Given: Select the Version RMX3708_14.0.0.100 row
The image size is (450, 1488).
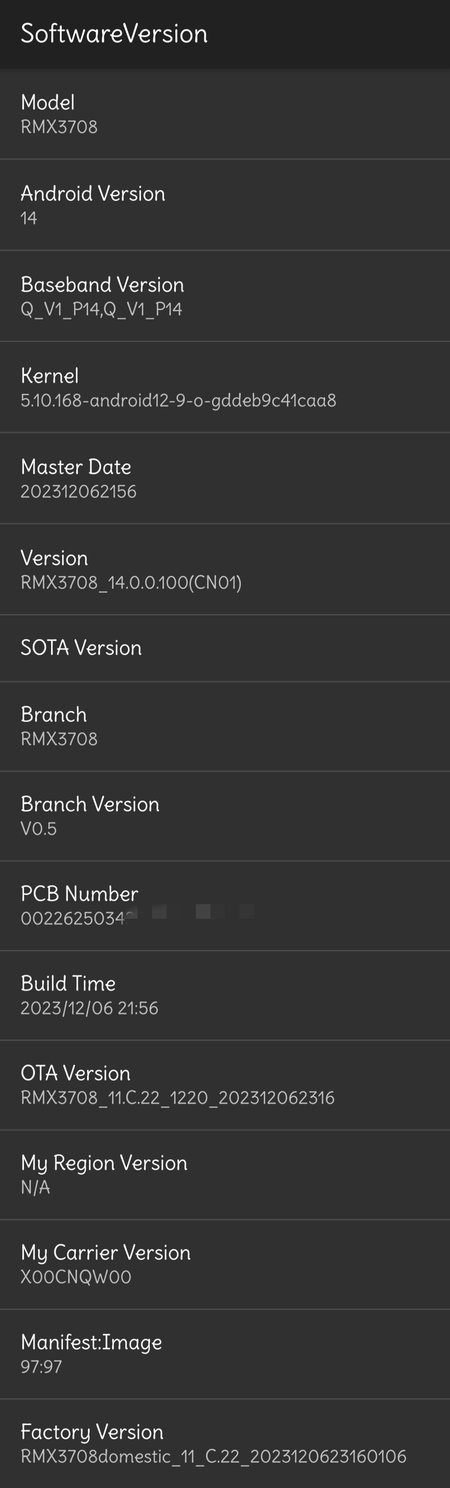Looking at the screenshot, I should pyautogui.click(x=225, y=569).
